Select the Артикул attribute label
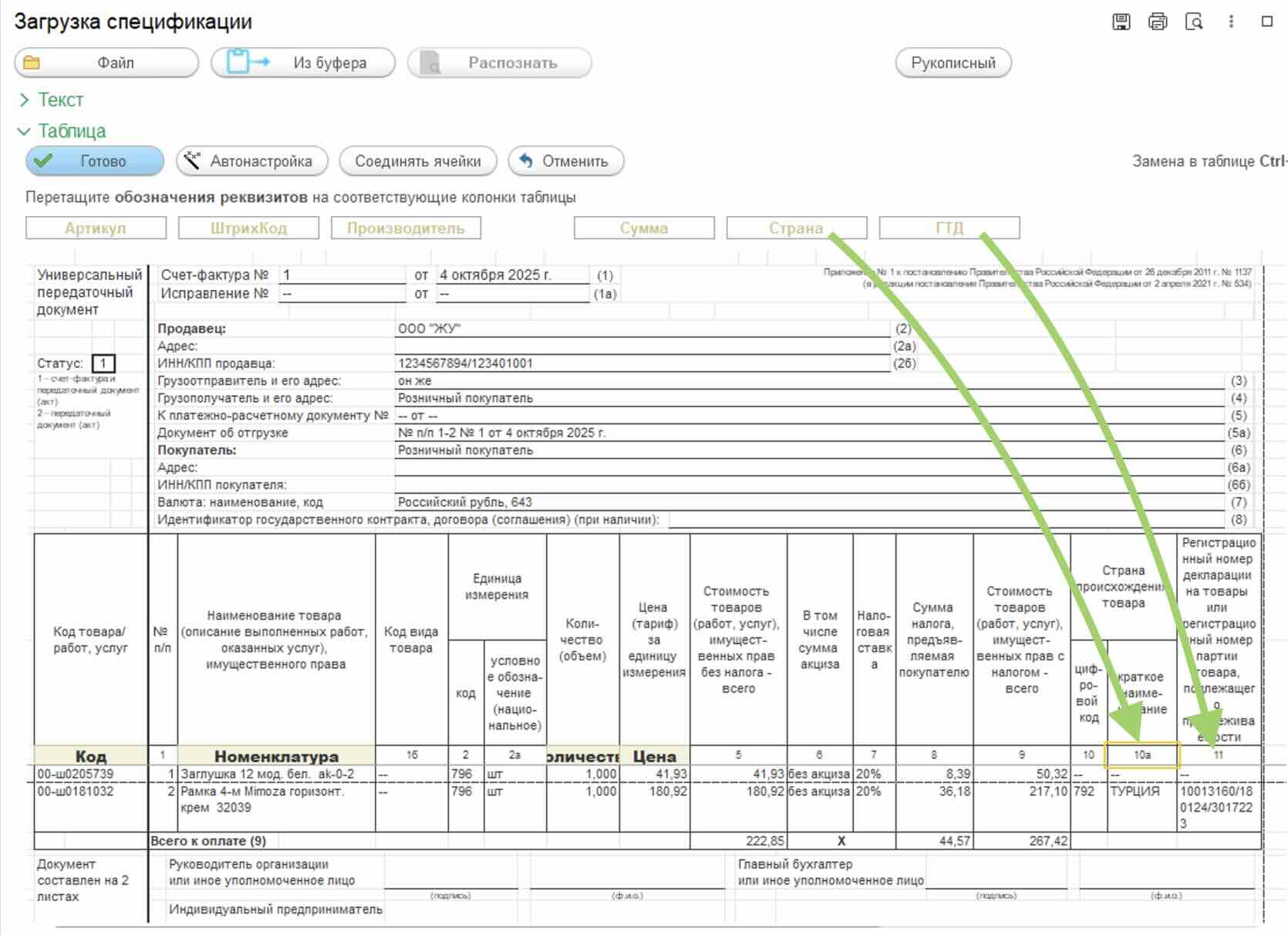 pos(96,228)
